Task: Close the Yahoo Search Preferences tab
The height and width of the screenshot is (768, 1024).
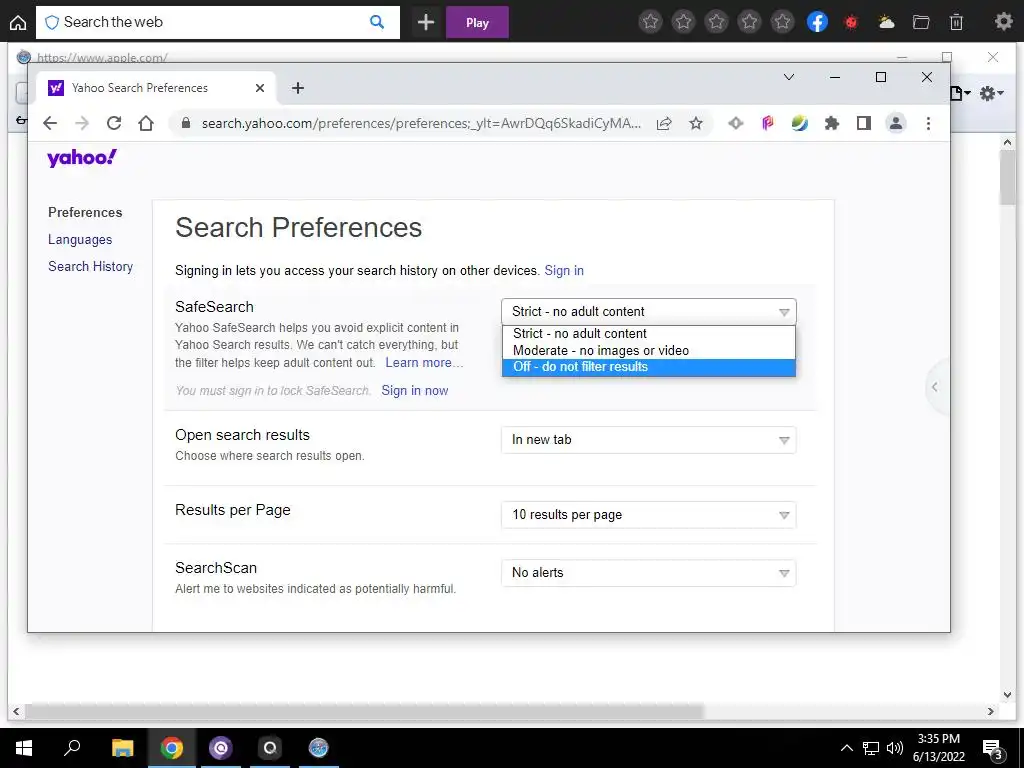Action: (x=260, y=88)
